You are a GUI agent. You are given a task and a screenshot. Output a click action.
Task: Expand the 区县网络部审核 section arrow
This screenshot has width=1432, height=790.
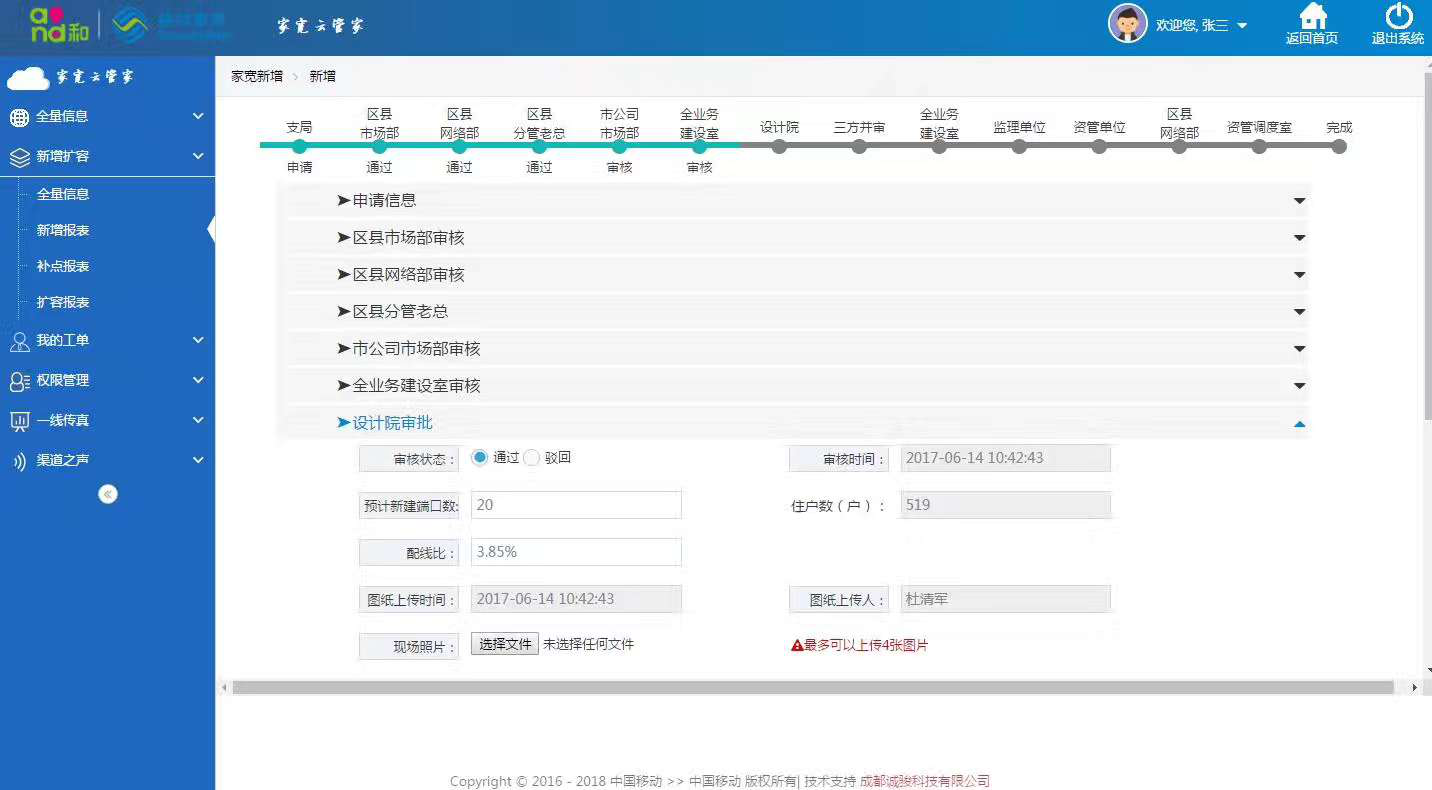pyautogui.click(x=1300, y=275)
